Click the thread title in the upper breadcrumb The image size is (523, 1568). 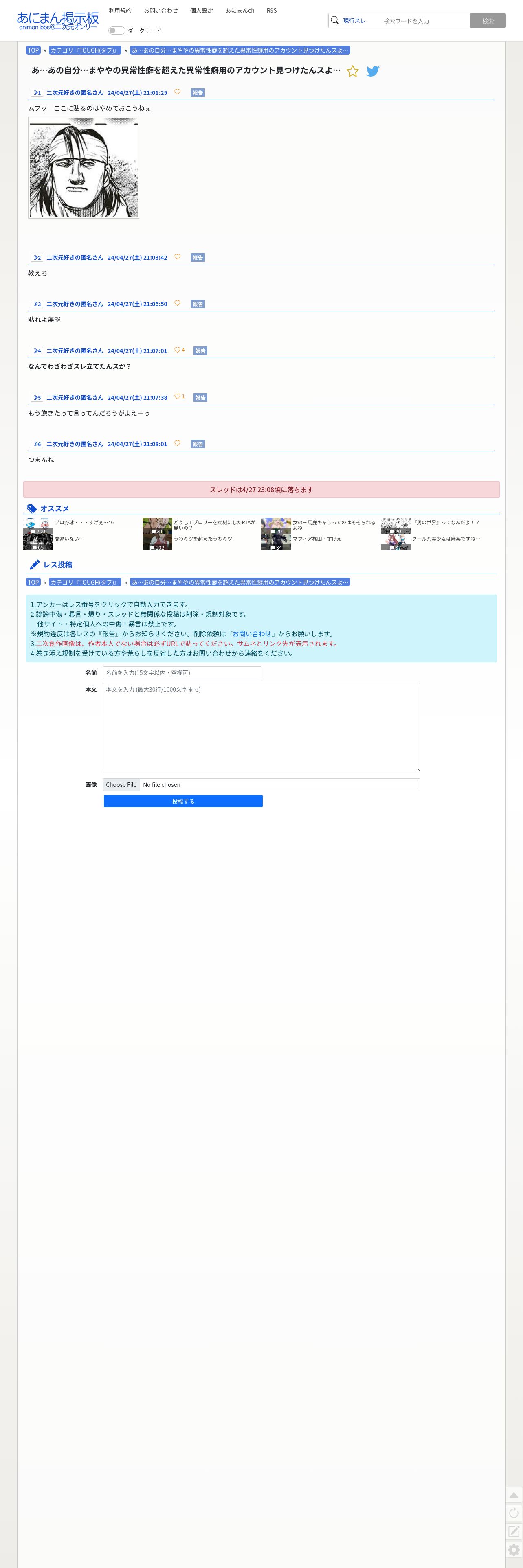click(240, 50)
